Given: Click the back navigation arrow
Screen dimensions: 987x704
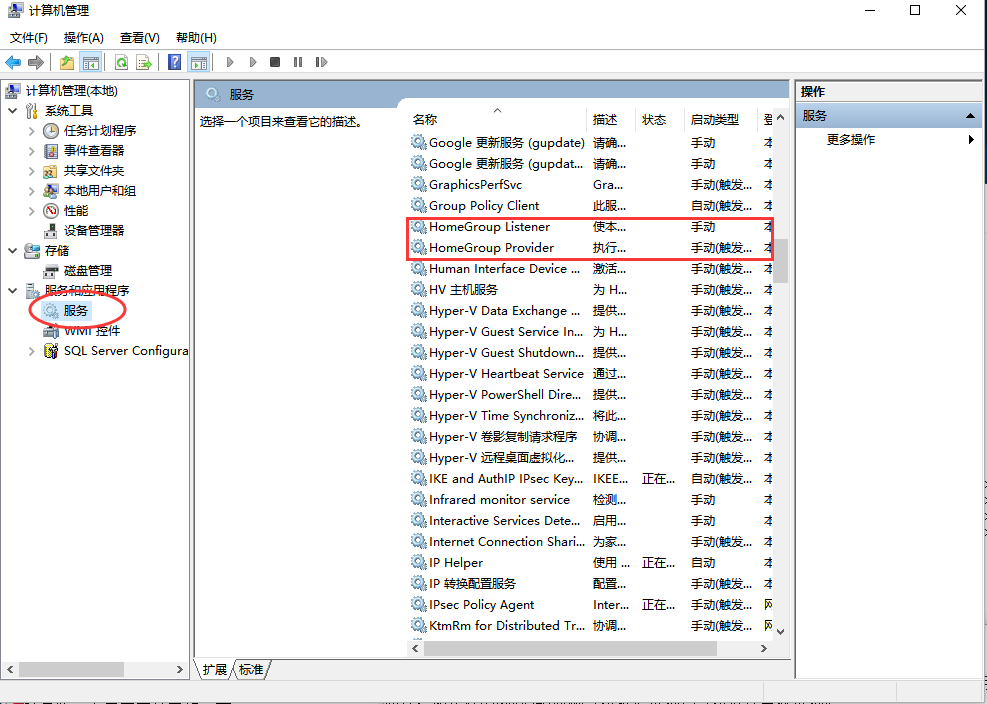Looking at the screenshot, I should [12, 61].
